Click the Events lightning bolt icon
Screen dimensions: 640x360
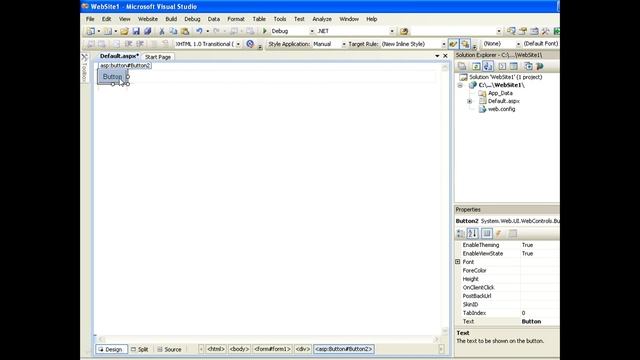(498, 233)
